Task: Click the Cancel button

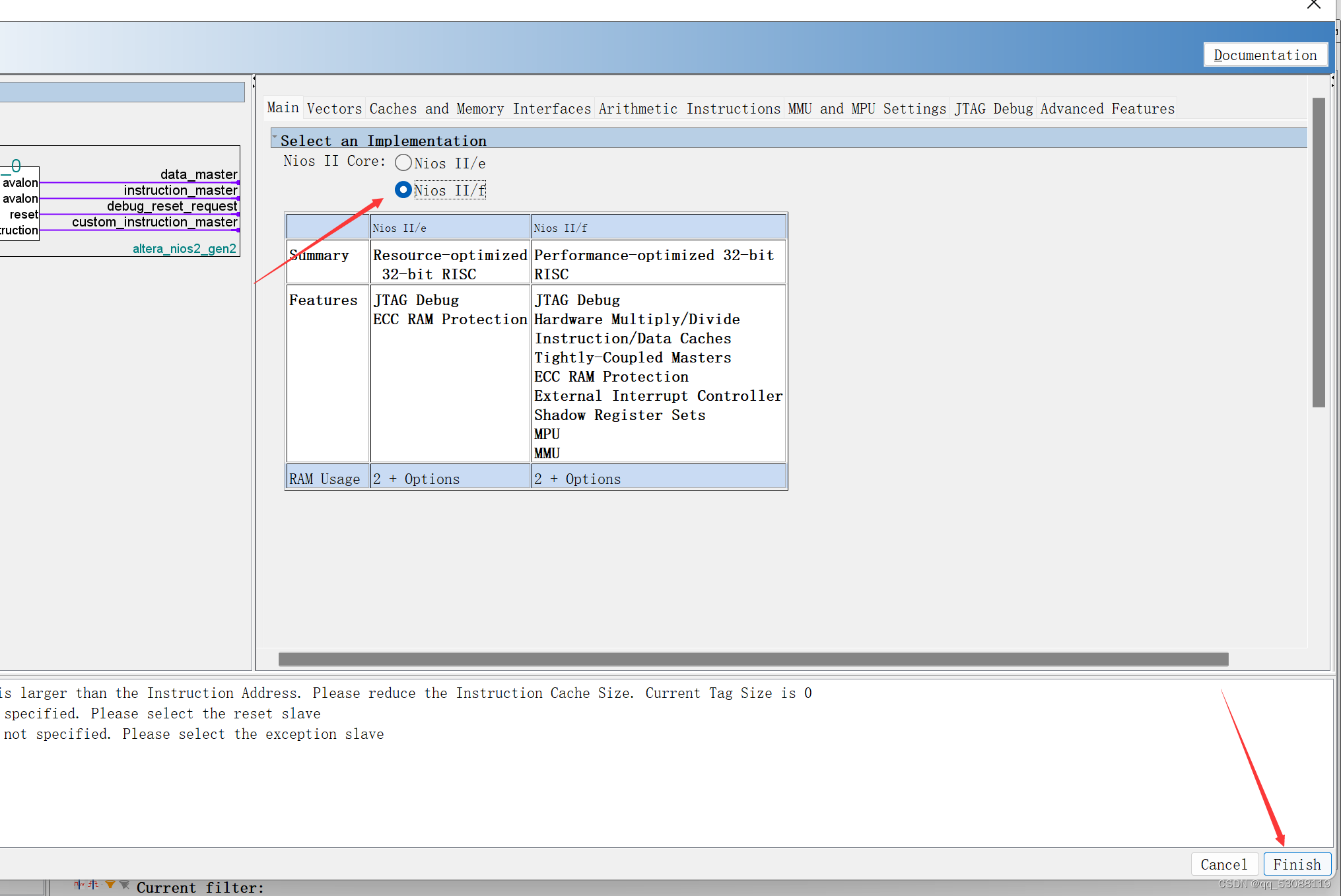Action: click(1223, 864)
